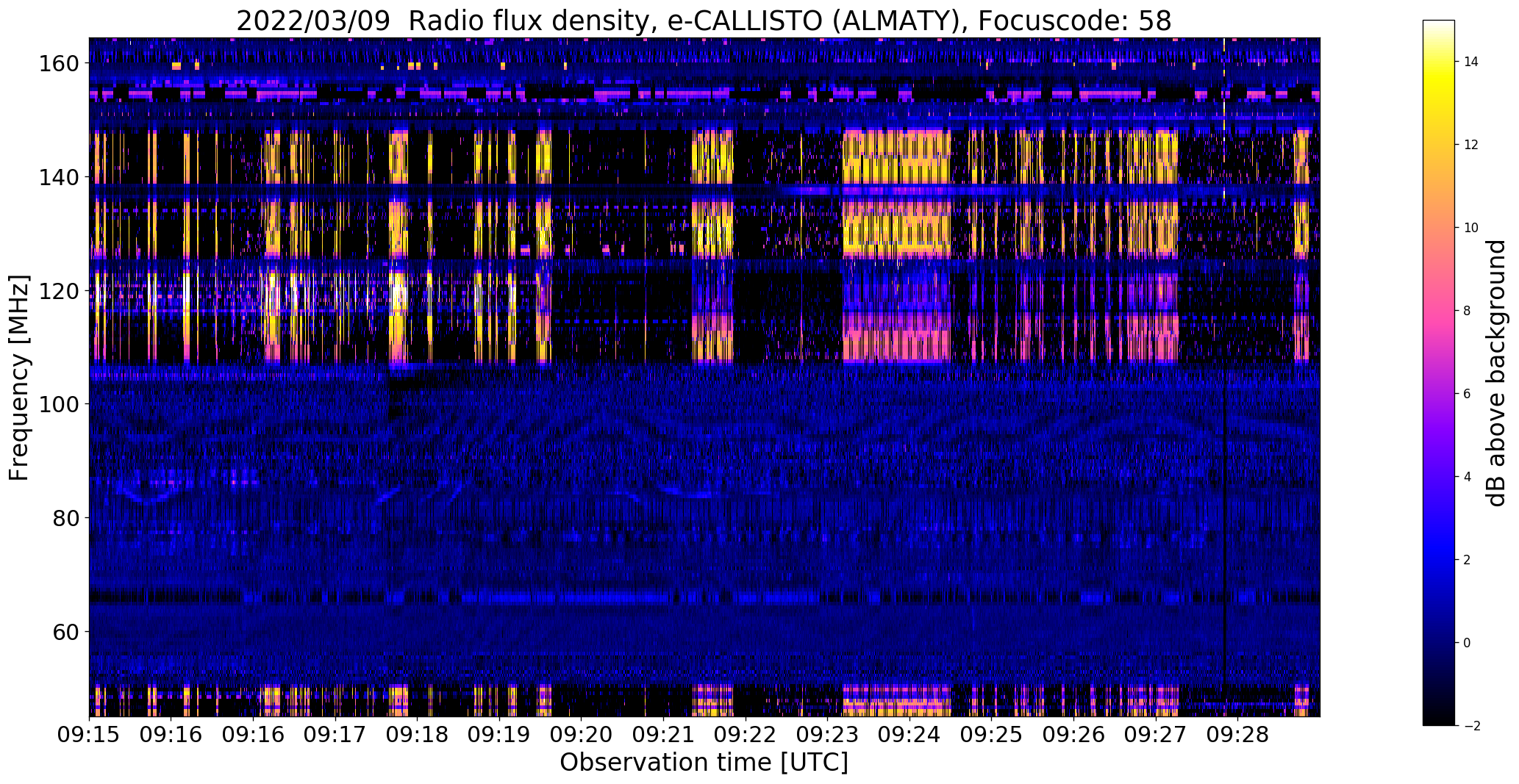Click the 09:28 time tick label
Screen dimensions: 1519x784
click(x=1238, y=734)
